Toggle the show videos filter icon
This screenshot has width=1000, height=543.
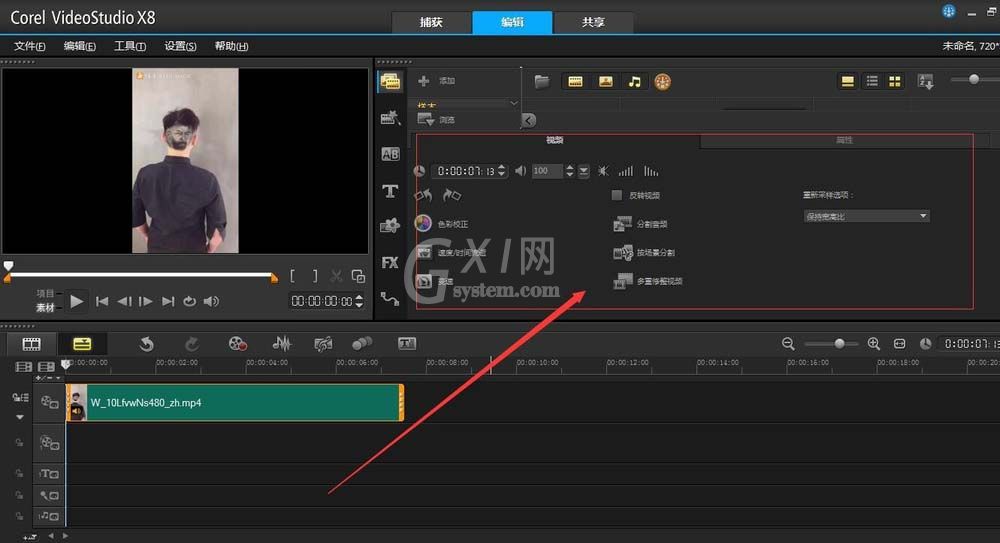tap(575, 81)
